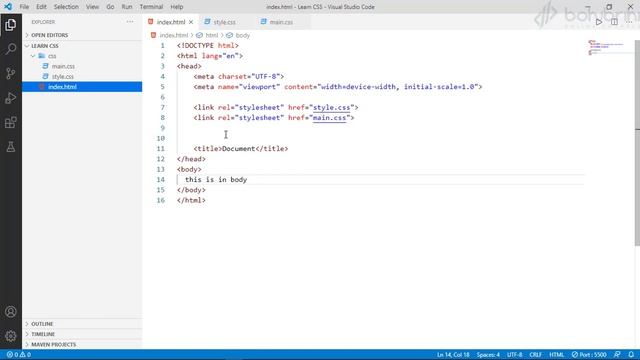Click the minimap code preview
This screenshot has height=360, width=640.
point(606,47)
